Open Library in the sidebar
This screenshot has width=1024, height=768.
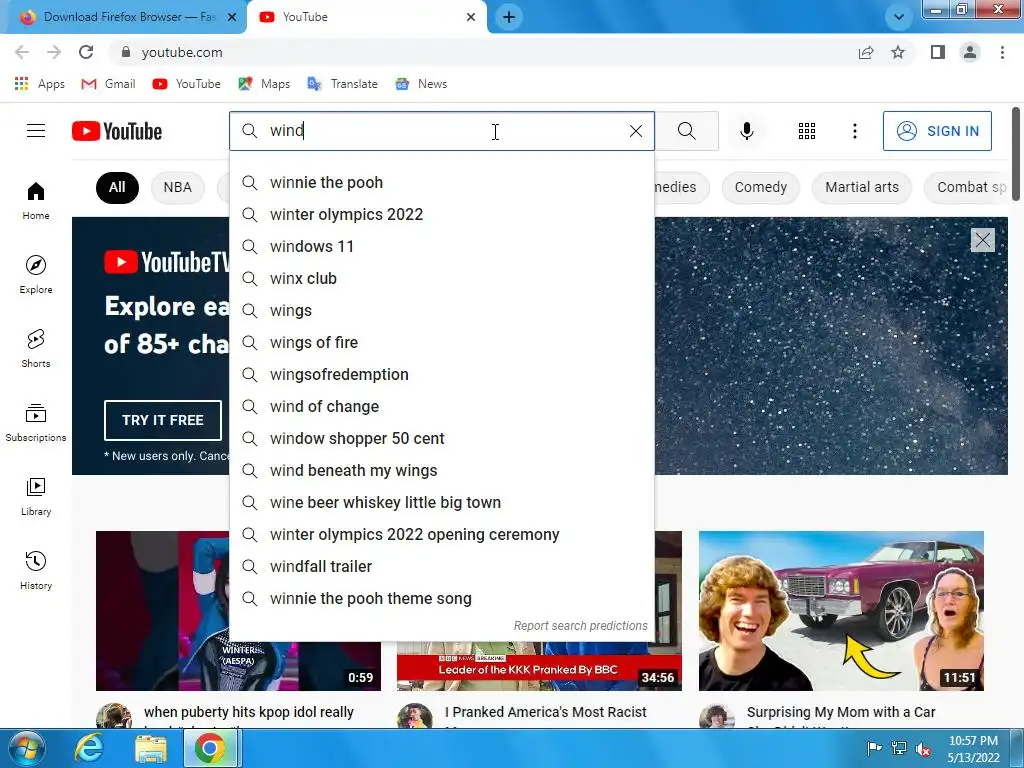tap(36, 496)
